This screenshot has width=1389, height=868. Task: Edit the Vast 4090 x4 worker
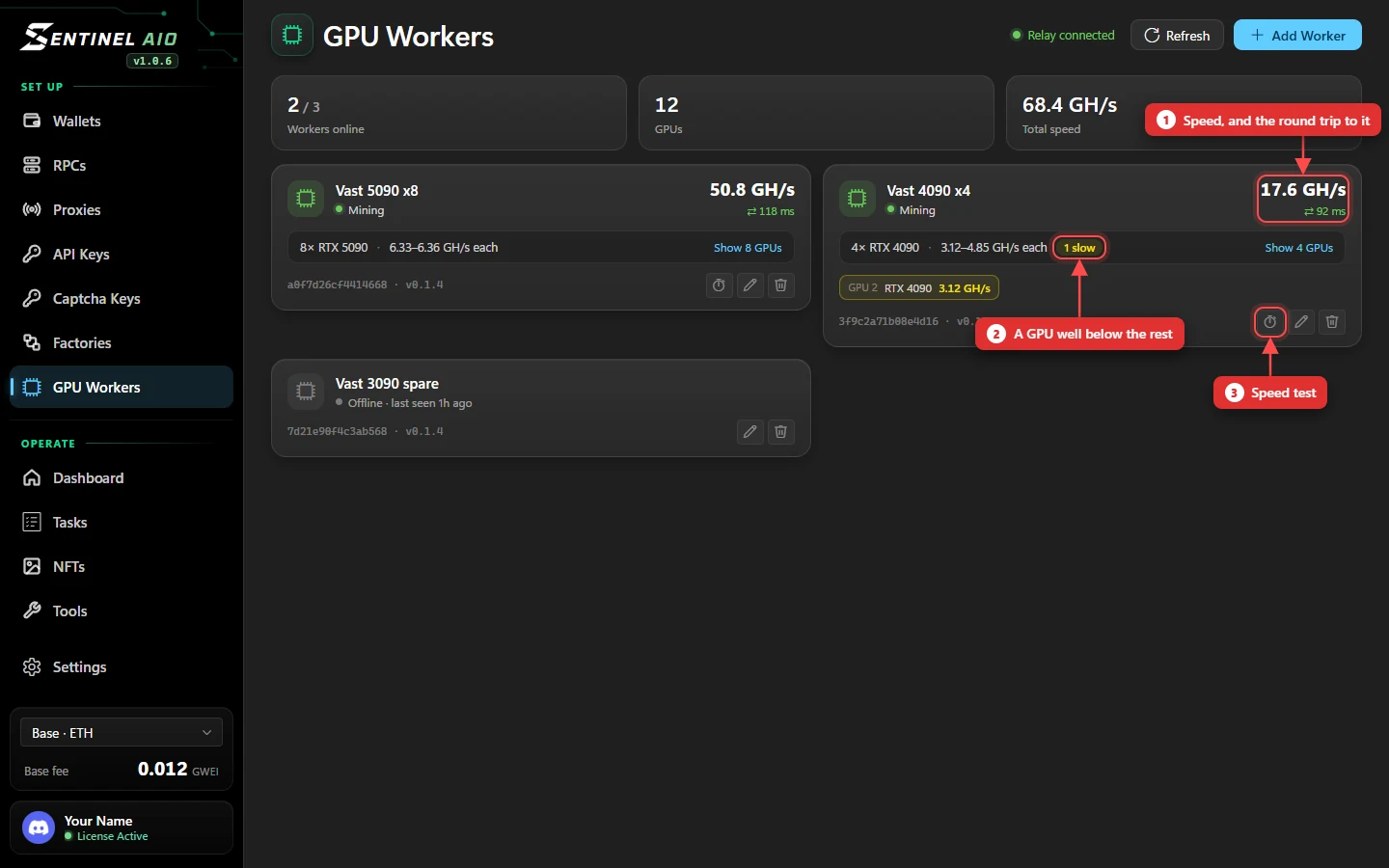point(1301,322)
